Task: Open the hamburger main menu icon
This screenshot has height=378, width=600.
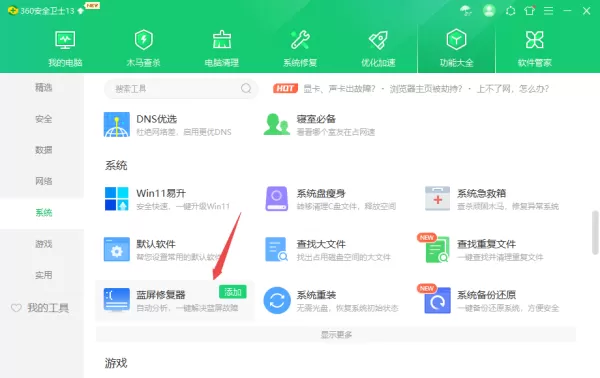Action: click(x=548, y=11)
